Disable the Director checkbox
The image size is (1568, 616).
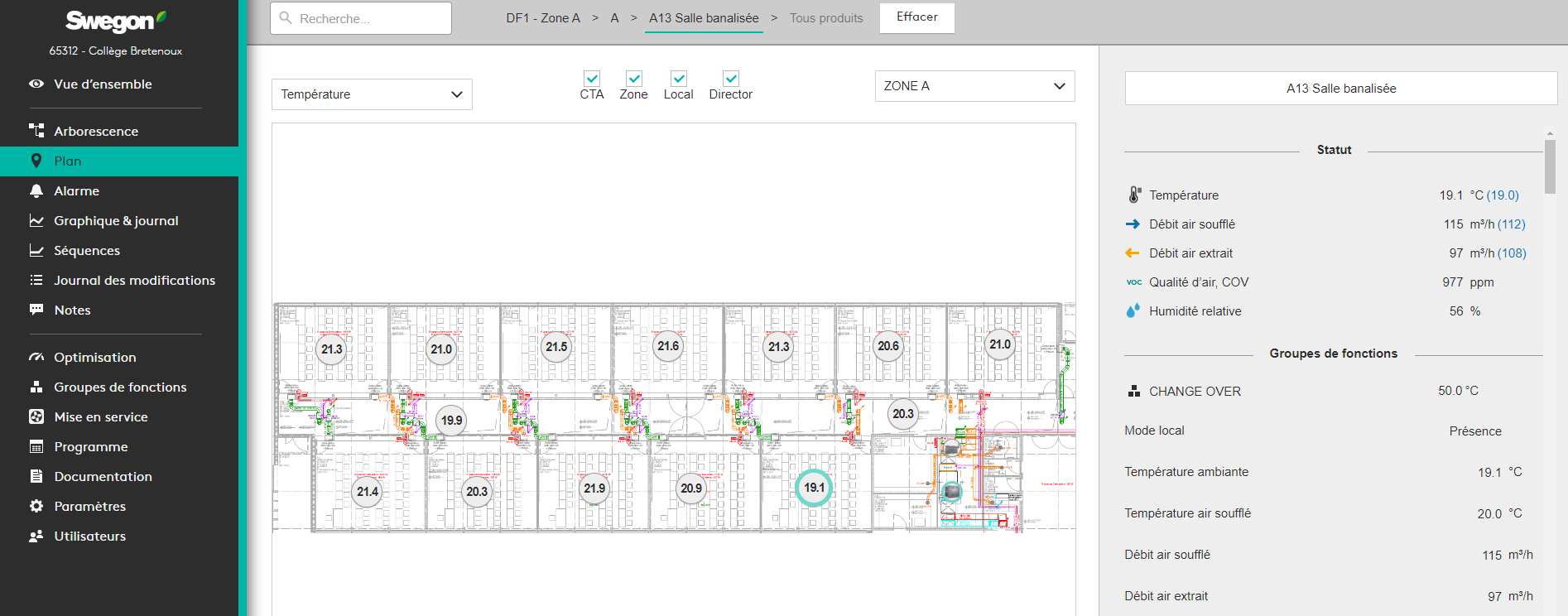pyautogui.click(x=731, y=79)
